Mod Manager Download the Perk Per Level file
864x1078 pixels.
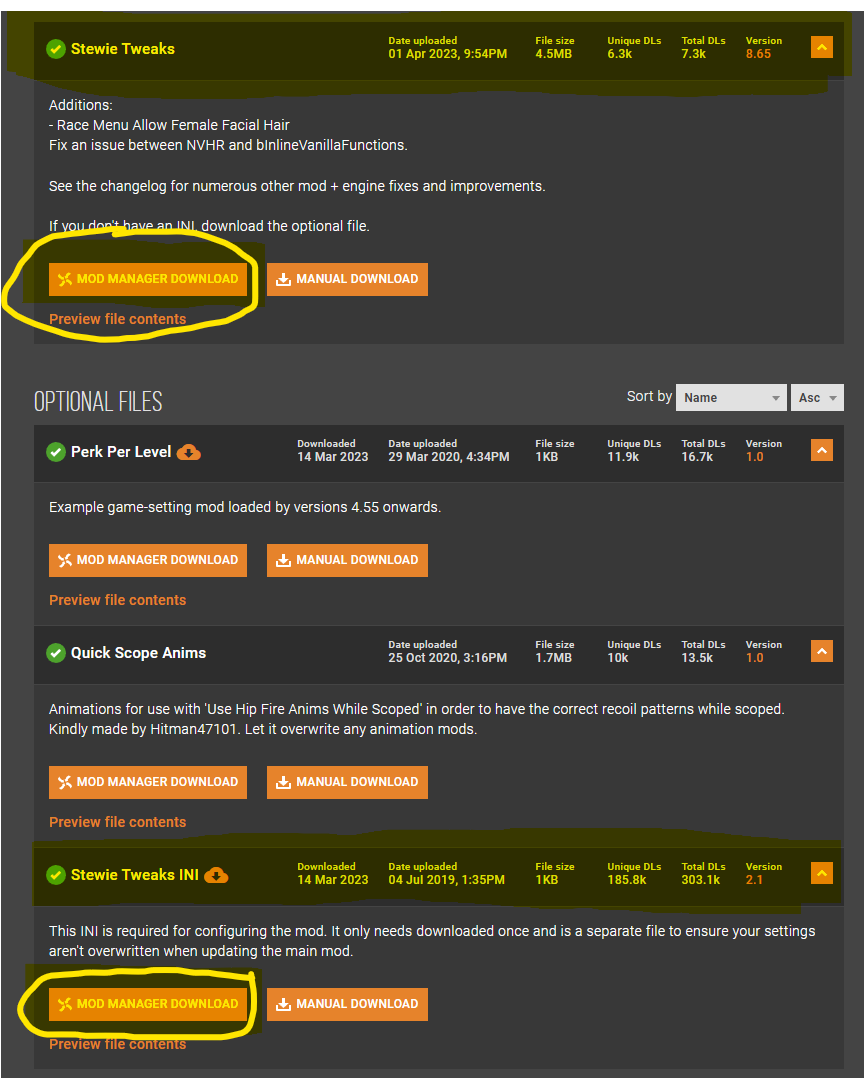click(148, 560)
